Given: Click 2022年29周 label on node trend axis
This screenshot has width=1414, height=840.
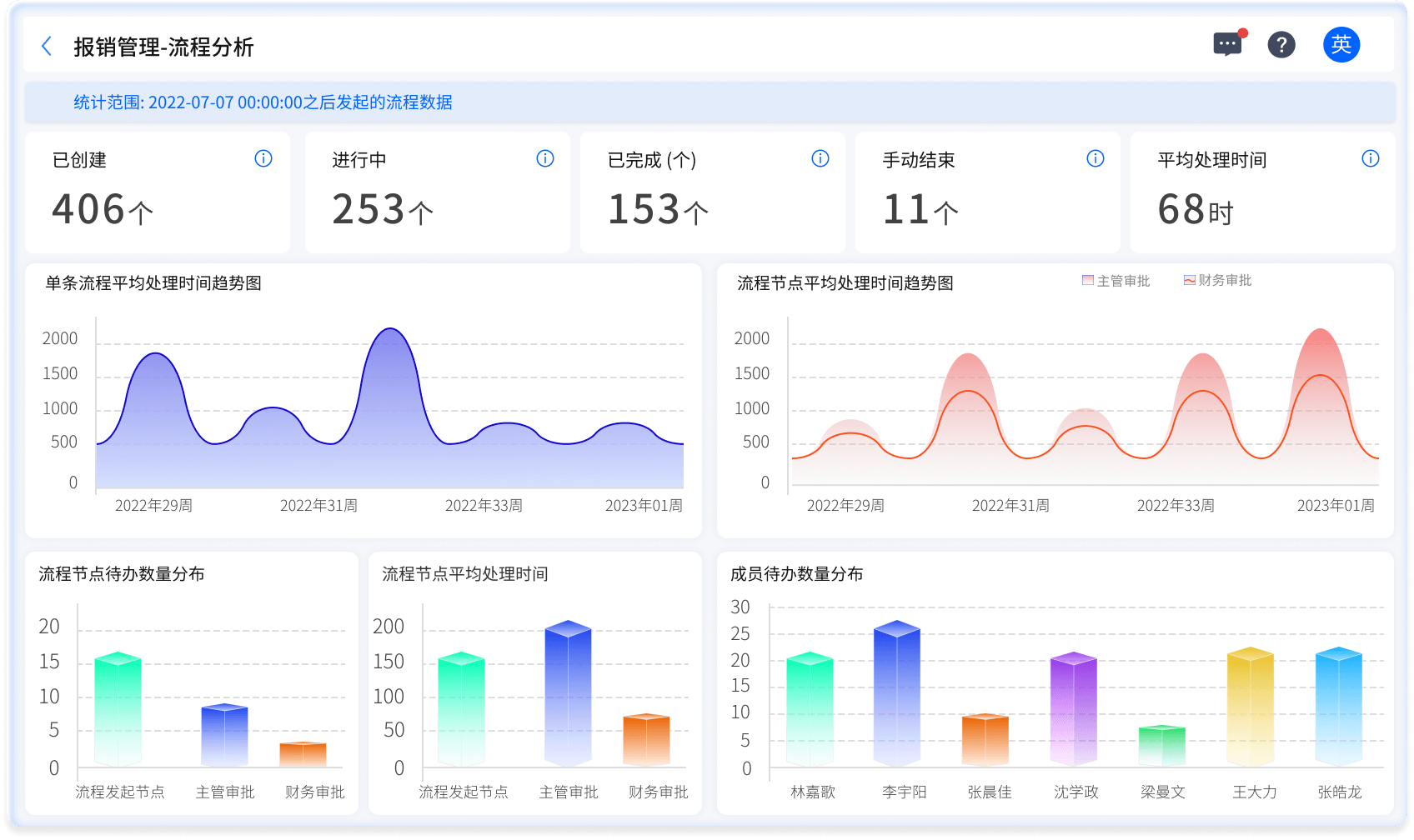Looking at the screenshot, I should 845,506.
